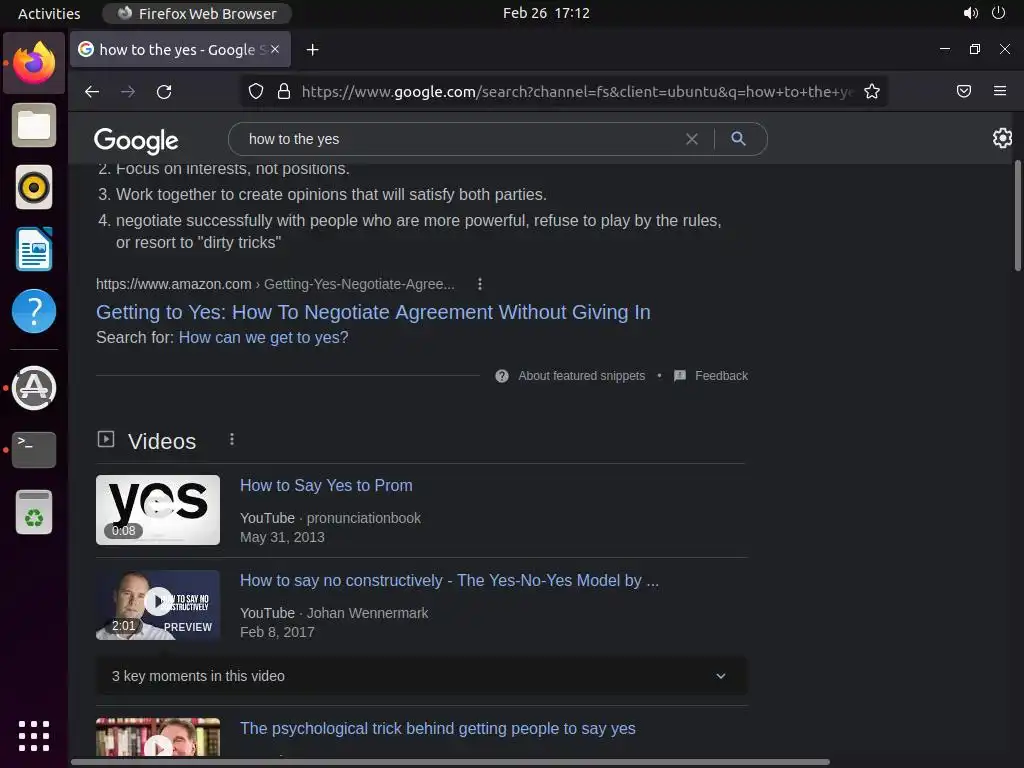Click the horizontal page scrollbar
1024x768 pixels.
point(450,761)
